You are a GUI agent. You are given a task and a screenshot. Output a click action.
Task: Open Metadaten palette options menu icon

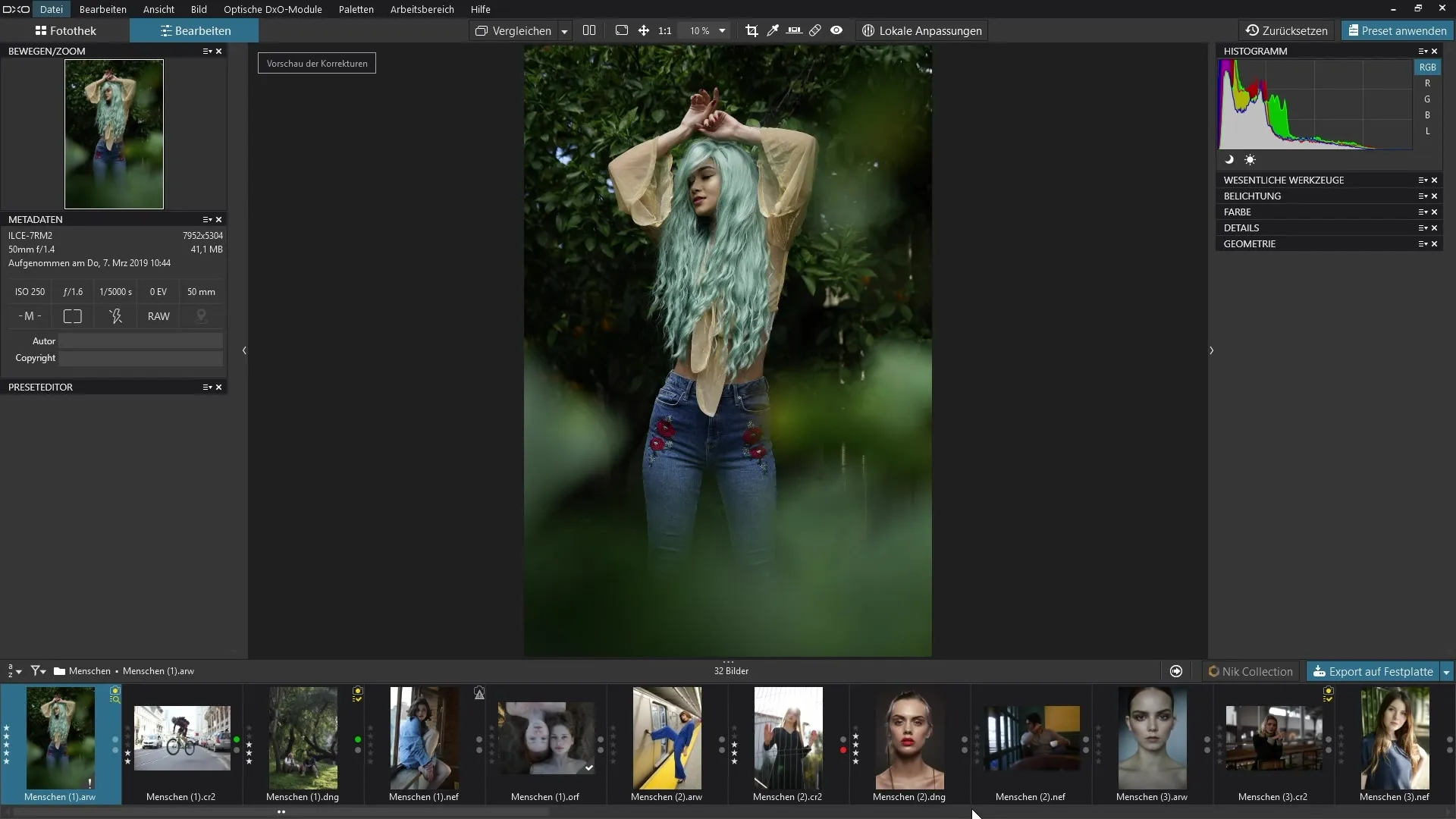pyautogui.click(x=207, y=219)
